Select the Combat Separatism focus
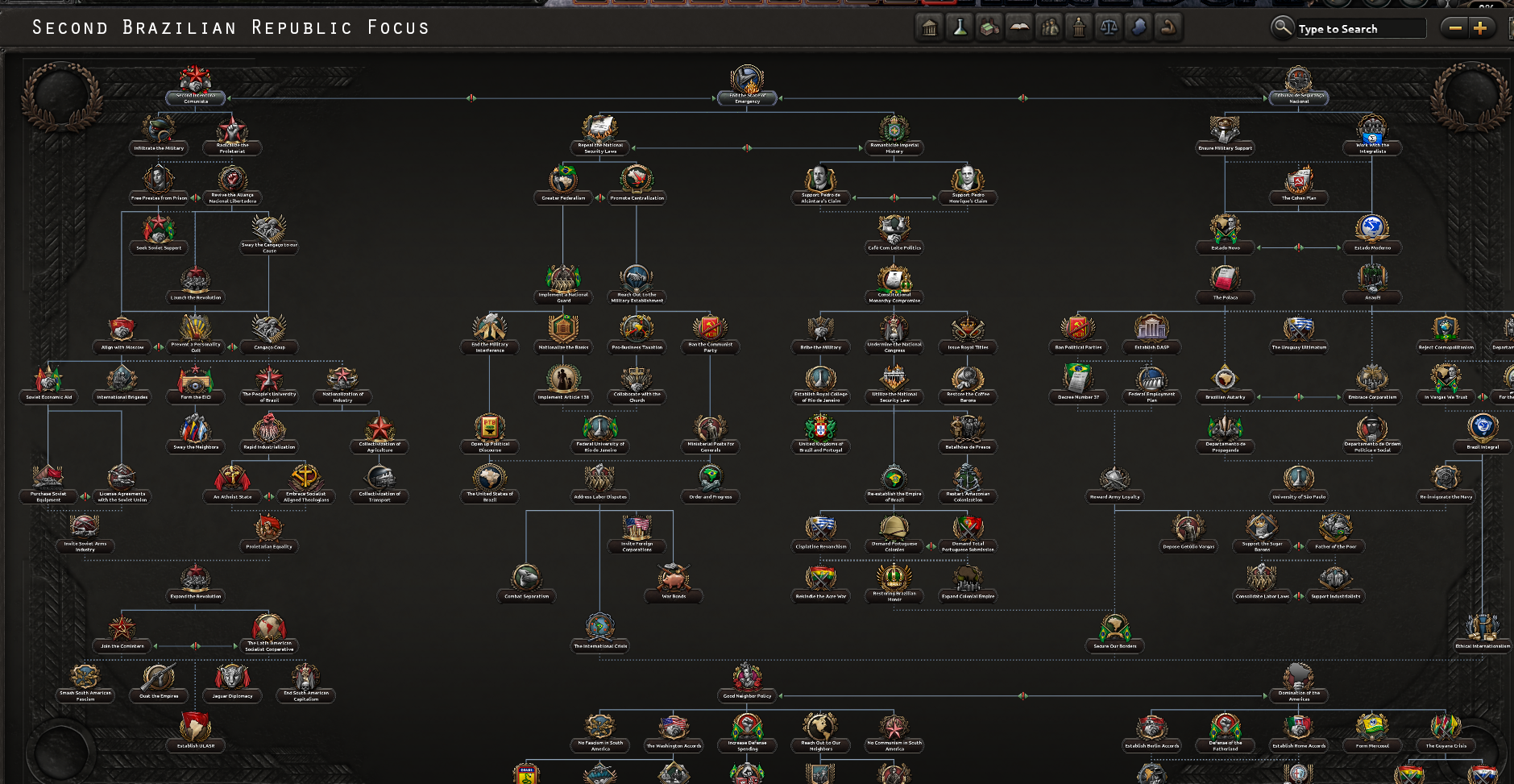 click(x=526, y=583)
